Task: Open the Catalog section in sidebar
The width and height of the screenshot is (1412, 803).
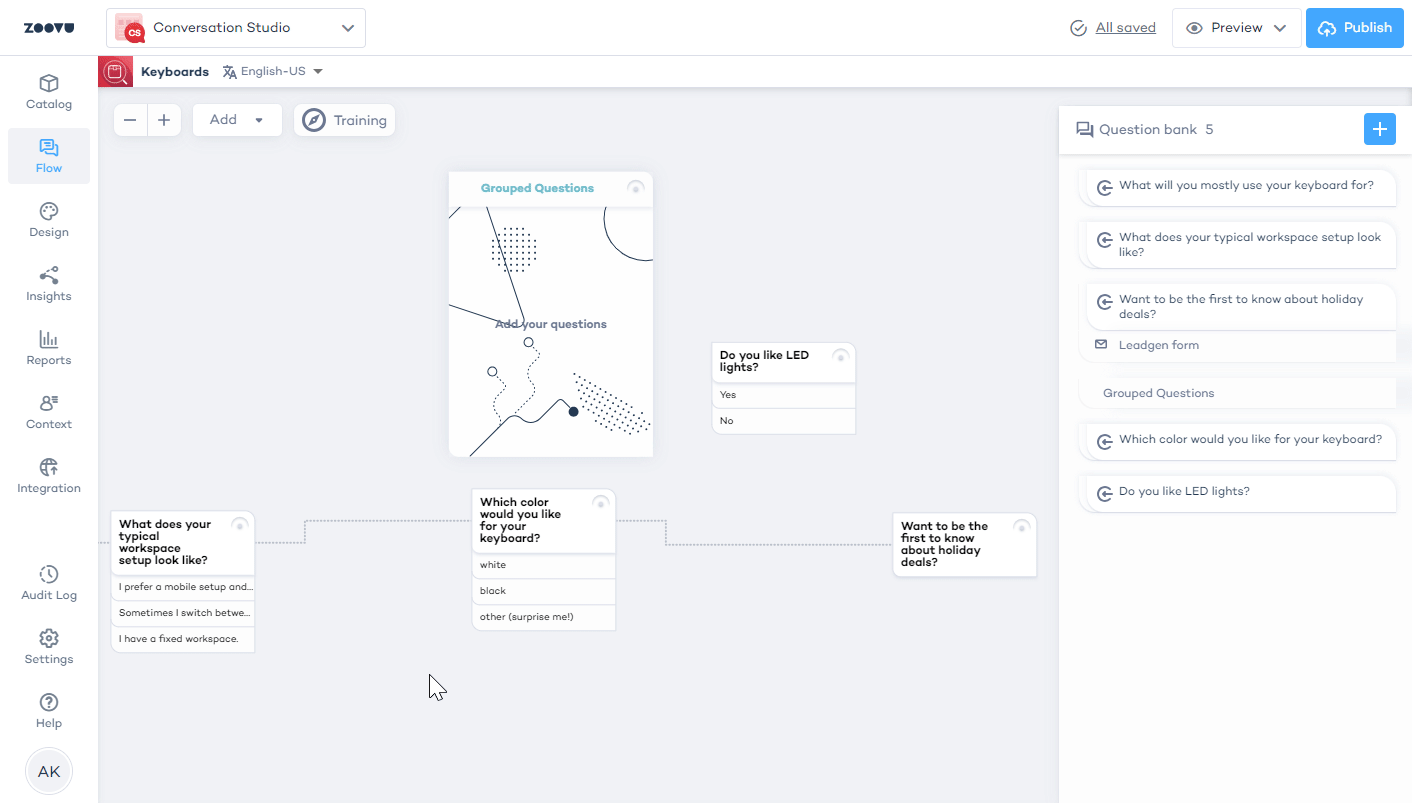Action: (49, 92)
